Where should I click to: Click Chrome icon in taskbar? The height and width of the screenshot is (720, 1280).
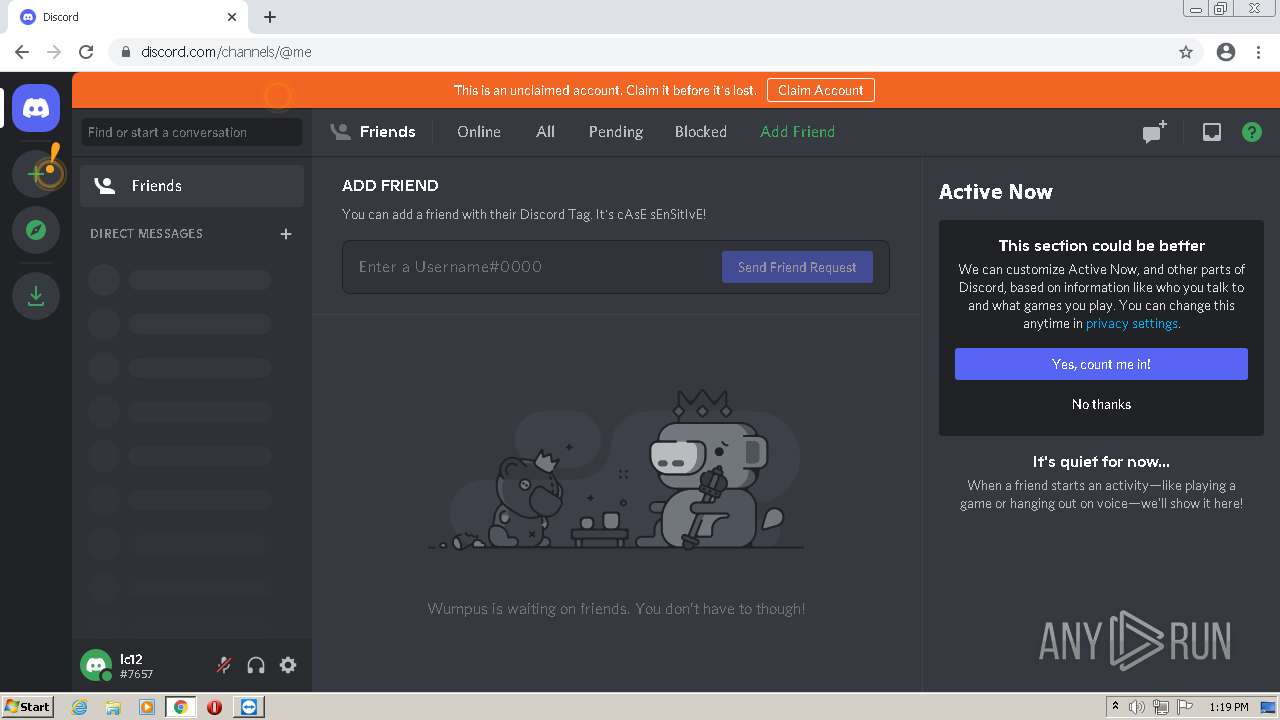pyautogui.click(x=181, y=707)
